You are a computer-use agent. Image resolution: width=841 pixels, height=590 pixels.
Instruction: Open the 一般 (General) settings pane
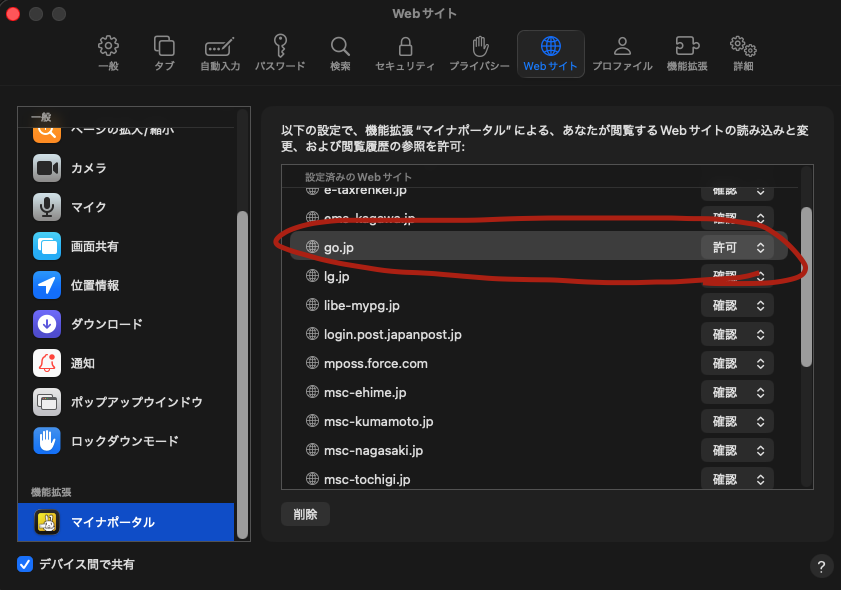coord(108,54)
